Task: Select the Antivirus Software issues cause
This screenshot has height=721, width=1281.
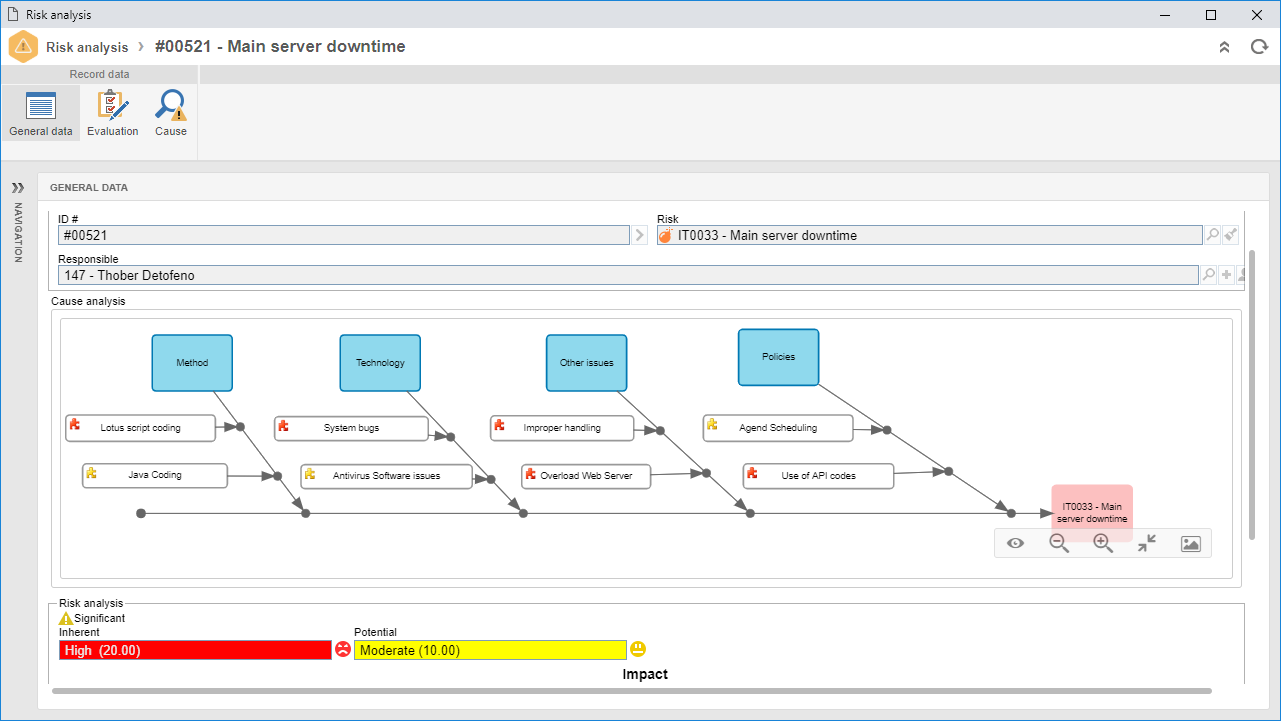Action: point(386,476)
